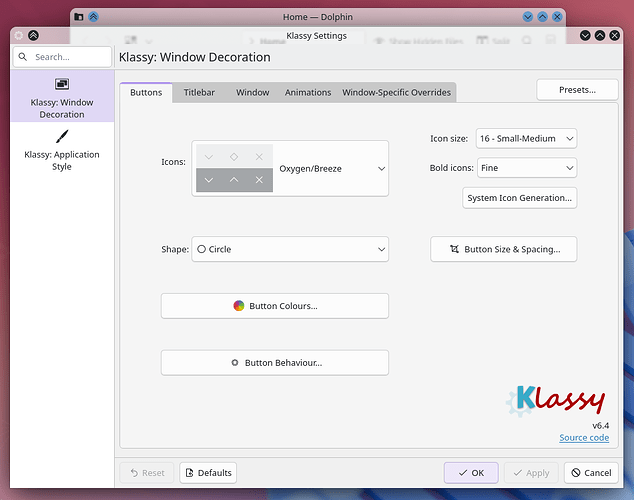Open Button Colours dialog
Image resolution: width=634 pixels, height=500 pixels.
(275, 306)
